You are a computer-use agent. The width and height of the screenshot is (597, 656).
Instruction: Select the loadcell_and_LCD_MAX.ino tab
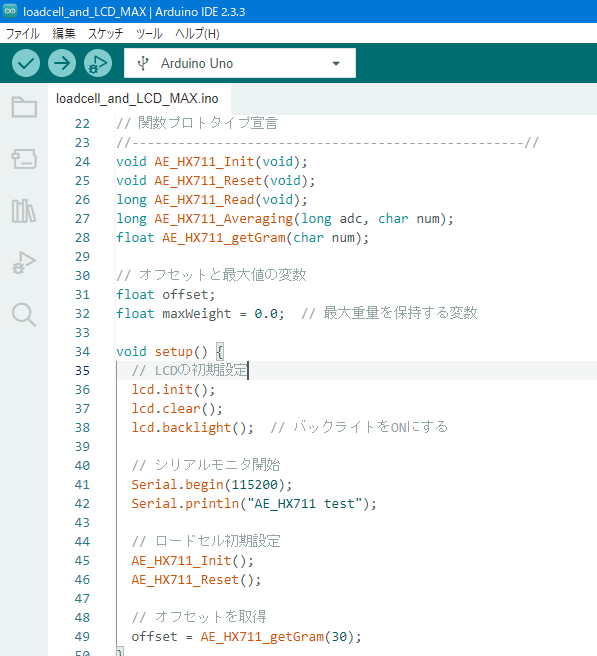pos(137,99)
